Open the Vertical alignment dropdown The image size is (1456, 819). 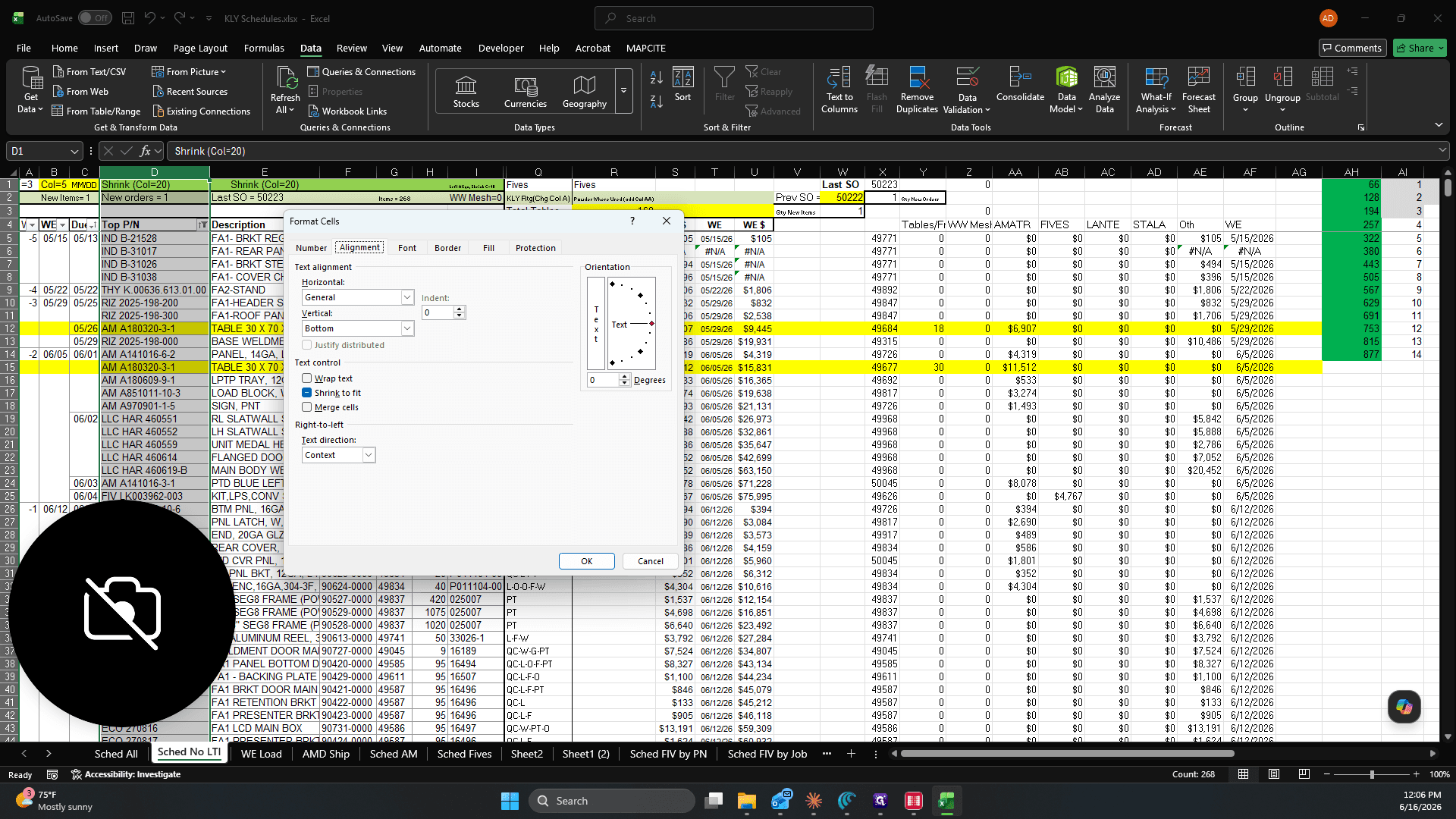click(407, 328)
